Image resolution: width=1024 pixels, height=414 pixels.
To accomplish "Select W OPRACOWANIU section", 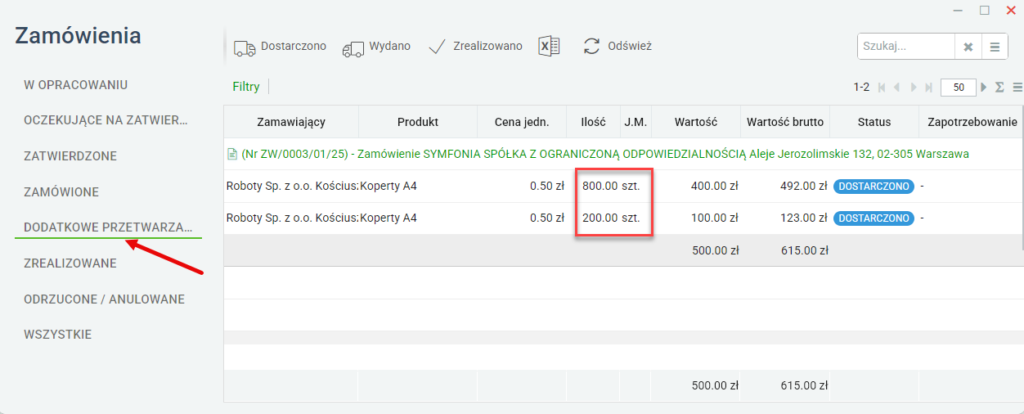I will (x=75, y=85).
